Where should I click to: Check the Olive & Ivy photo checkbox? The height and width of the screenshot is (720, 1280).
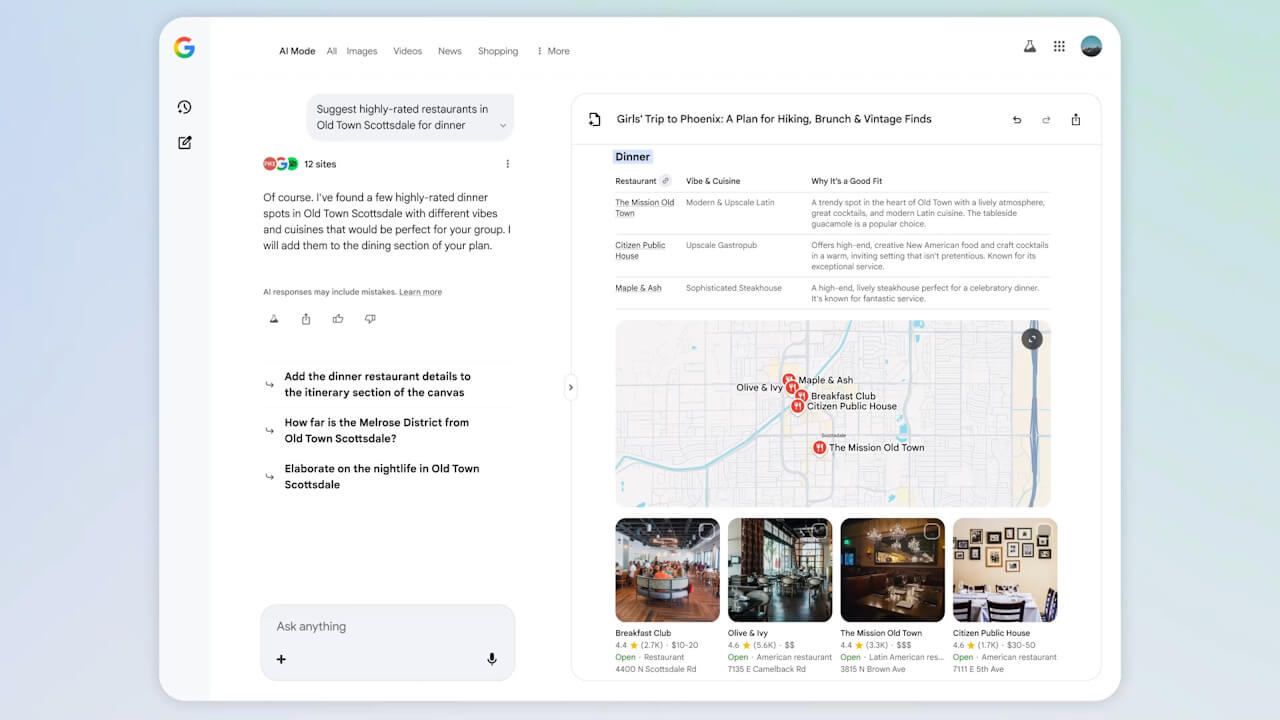click(819, 531)
